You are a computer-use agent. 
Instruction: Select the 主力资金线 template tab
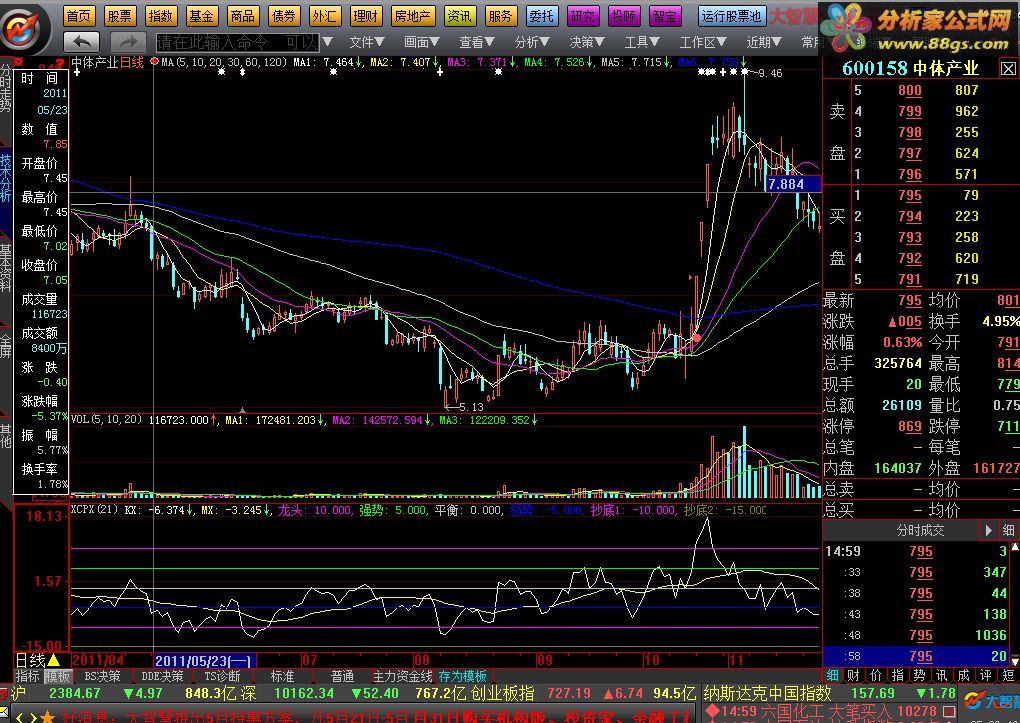click(x=403, y=677)
